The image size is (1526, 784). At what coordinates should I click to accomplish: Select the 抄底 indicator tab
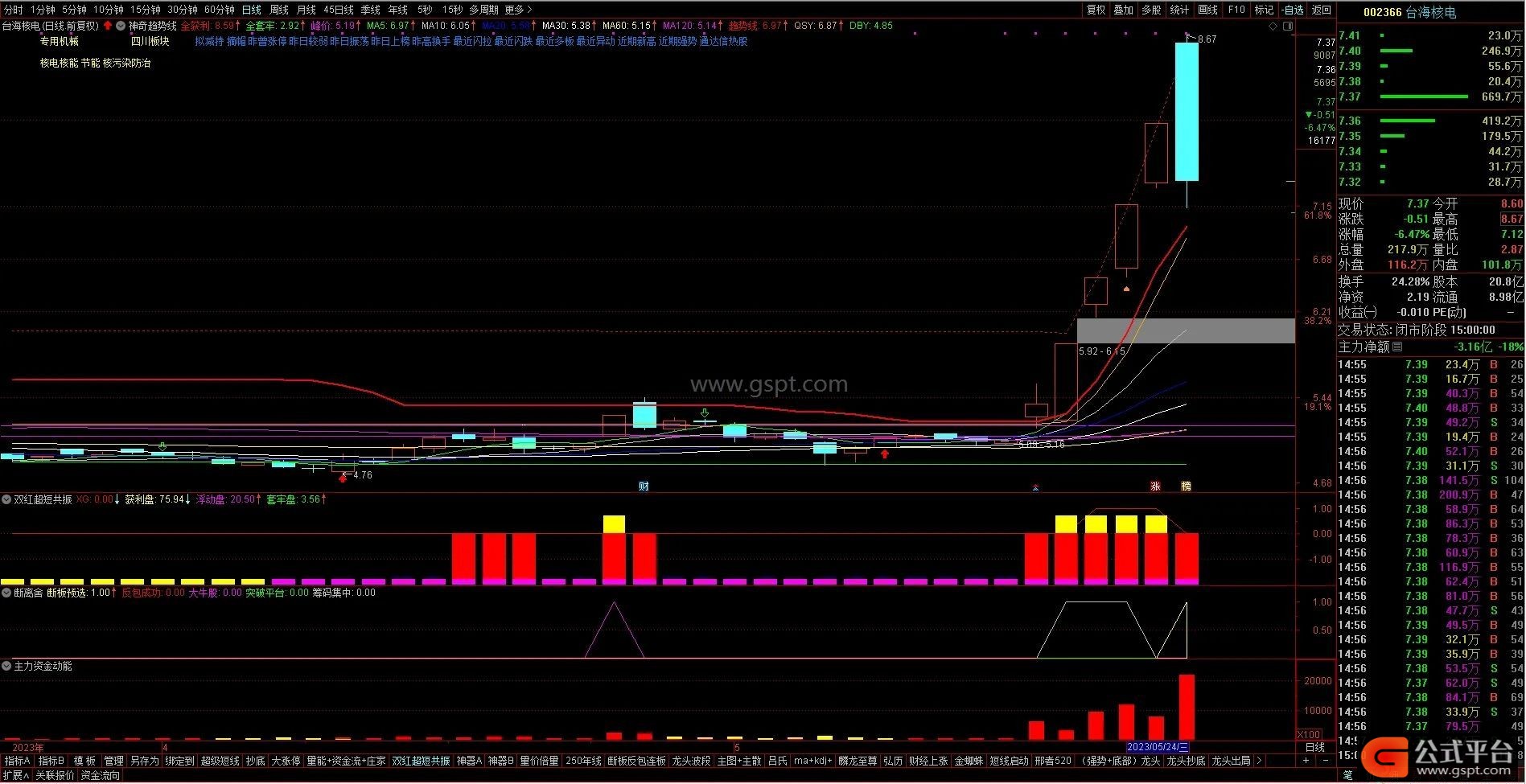(x=255, y=760)
